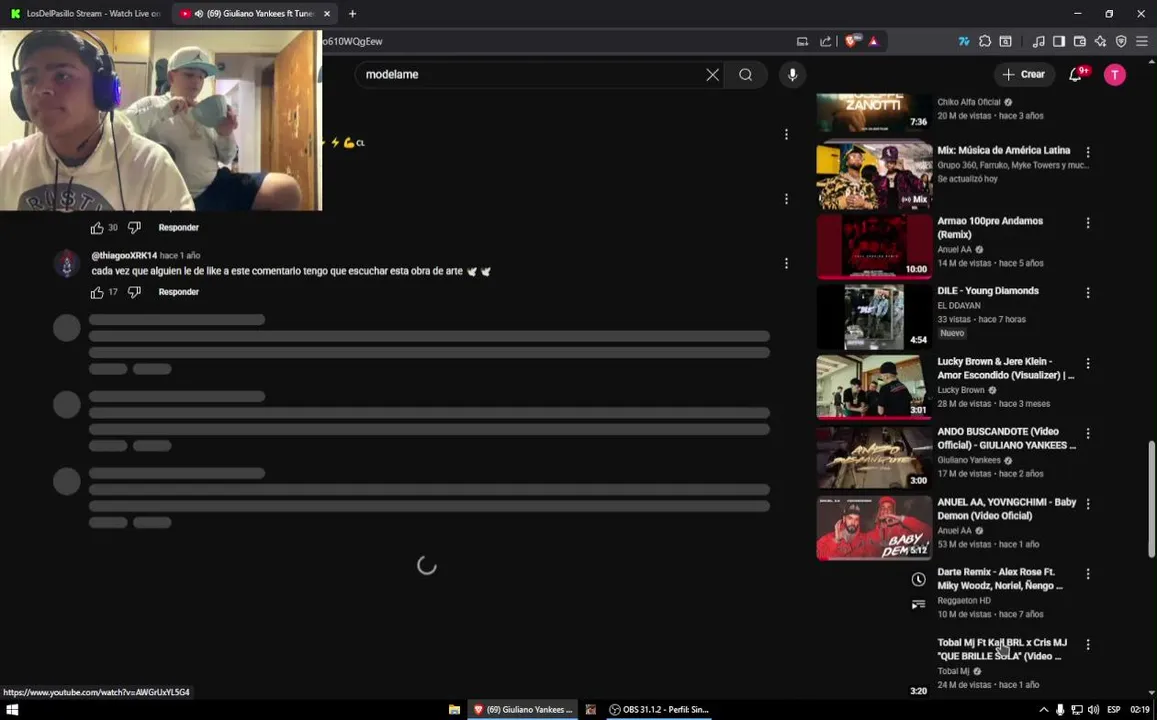Image resolution: width=1157 pixels, height=720 pixels.
Task: Reply to the comment with 30 likes
Action: (x=179, y=228)
